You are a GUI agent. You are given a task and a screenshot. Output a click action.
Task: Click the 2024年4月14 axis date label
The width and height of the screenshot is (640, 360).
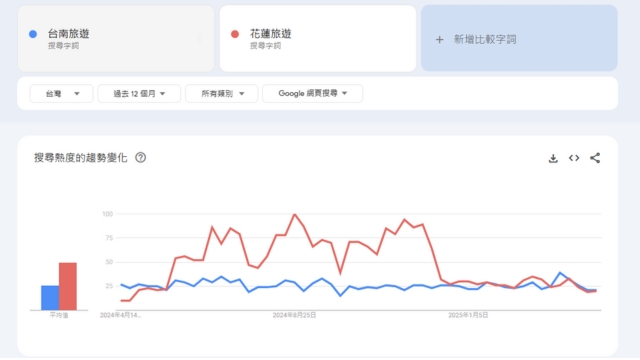tap(120, 315)
